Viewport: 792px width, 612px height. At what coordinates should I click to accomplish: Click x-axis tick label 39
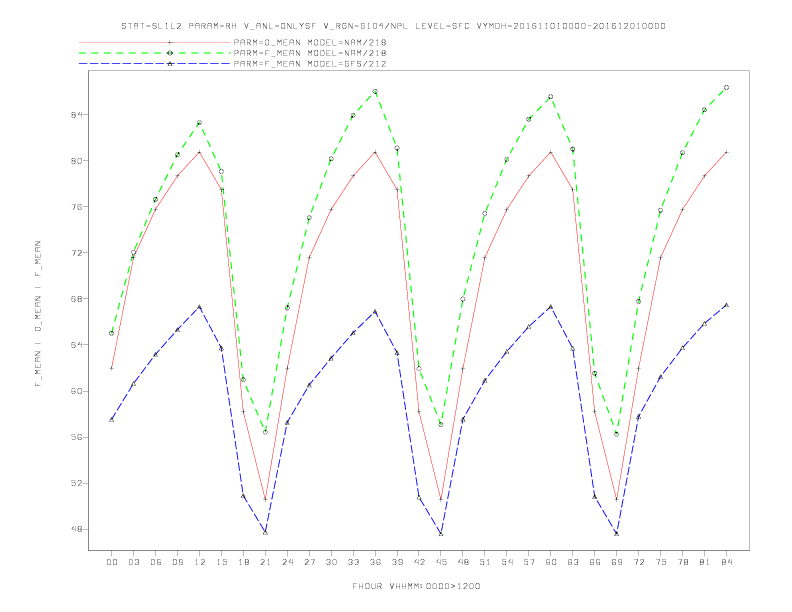(397, 562)
